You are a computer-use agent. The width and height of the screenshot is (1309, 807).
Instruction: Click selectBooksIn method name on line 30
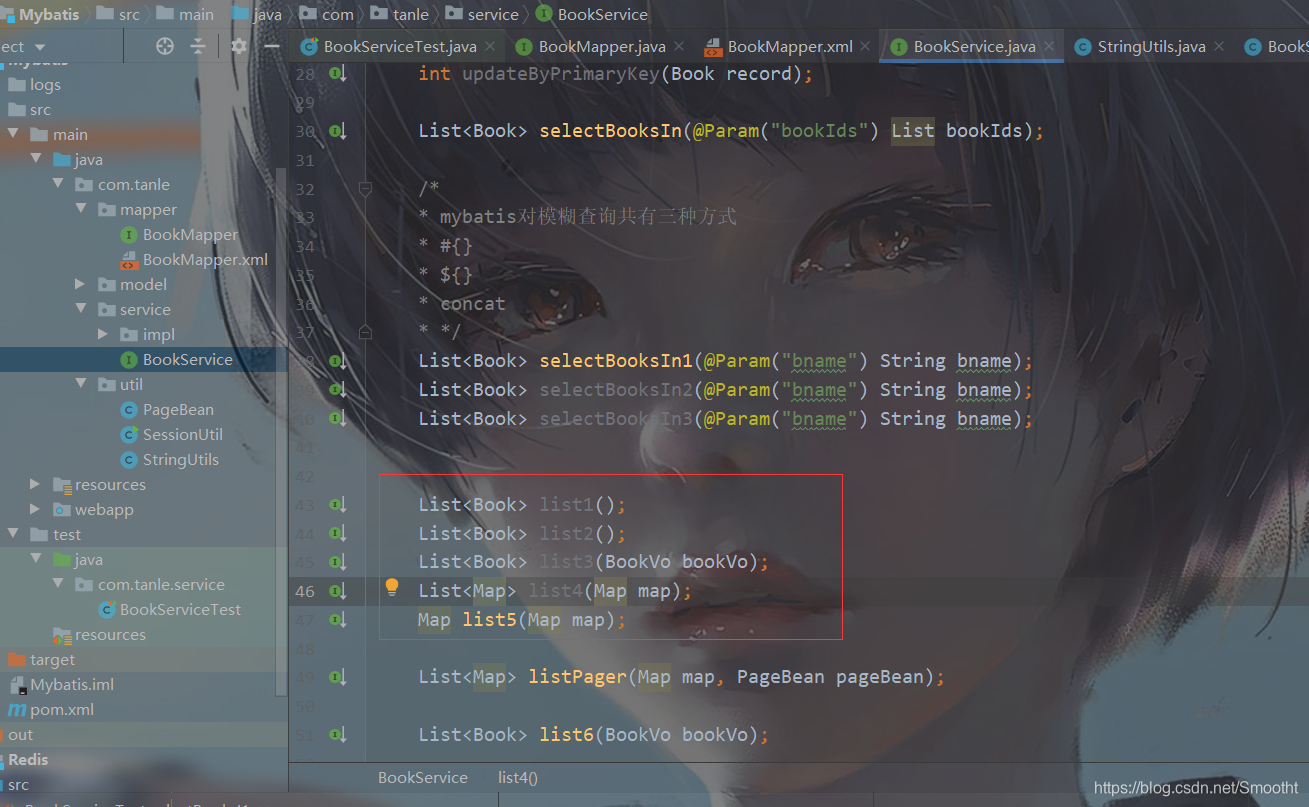click(611, 131)
